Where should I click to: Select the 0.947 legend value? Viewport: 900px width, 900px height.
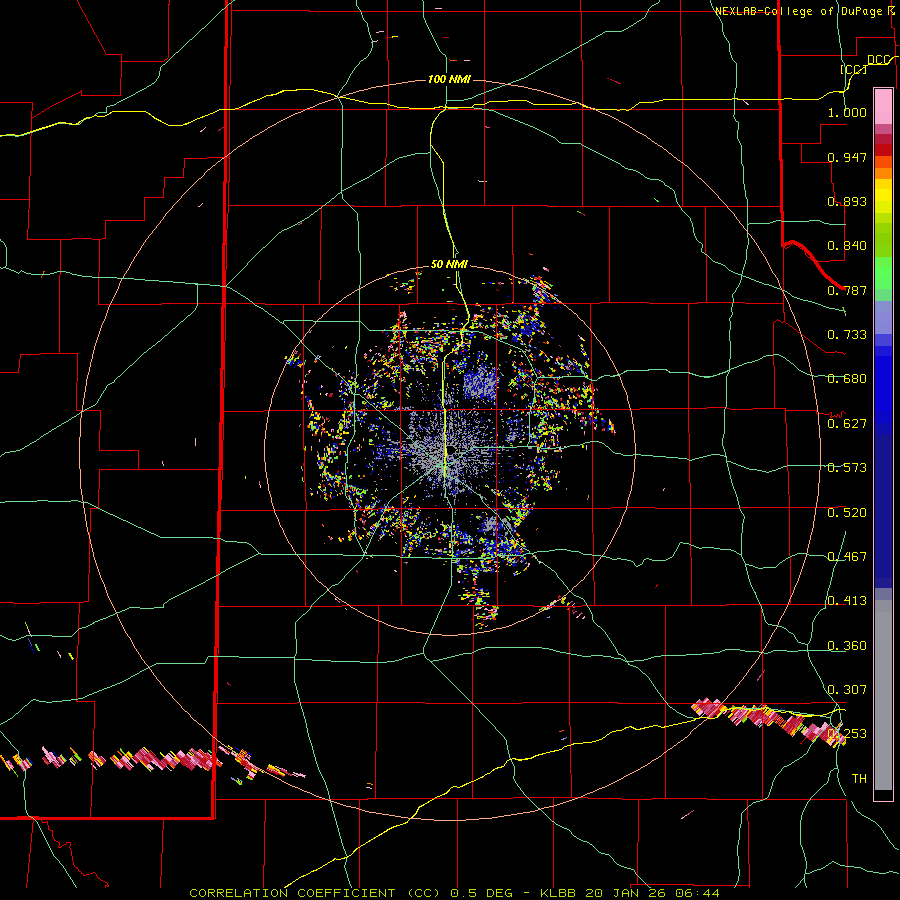847,157
